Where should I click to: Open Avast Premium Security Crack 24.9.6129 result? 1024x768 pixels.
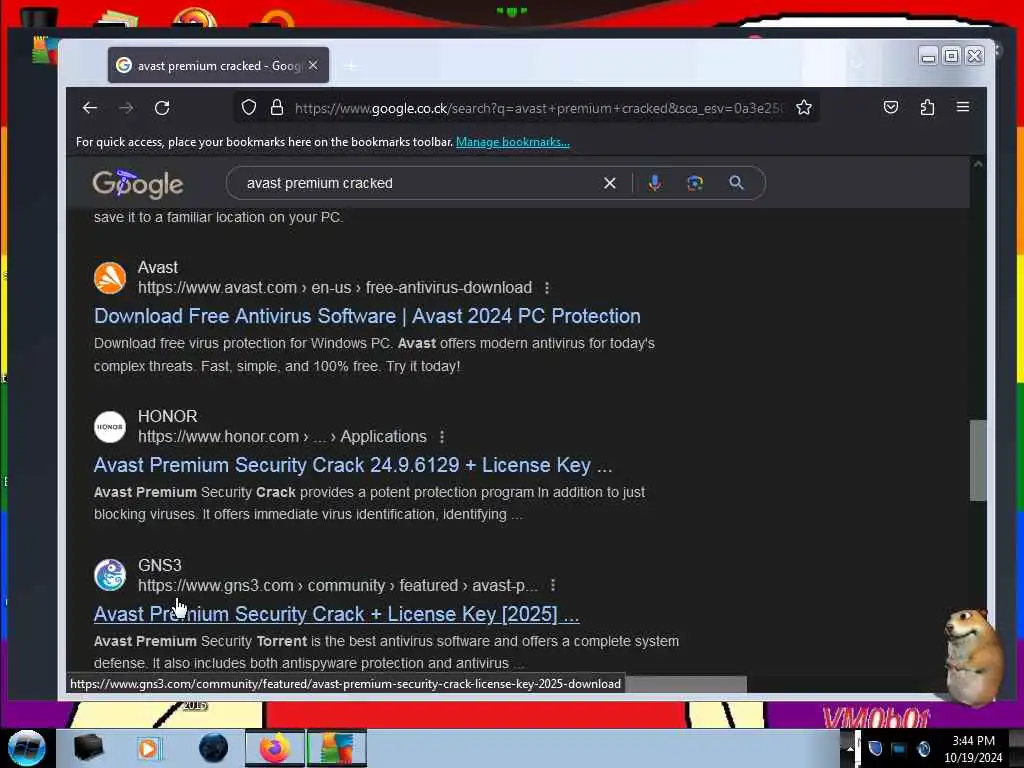tap(353, 465)
